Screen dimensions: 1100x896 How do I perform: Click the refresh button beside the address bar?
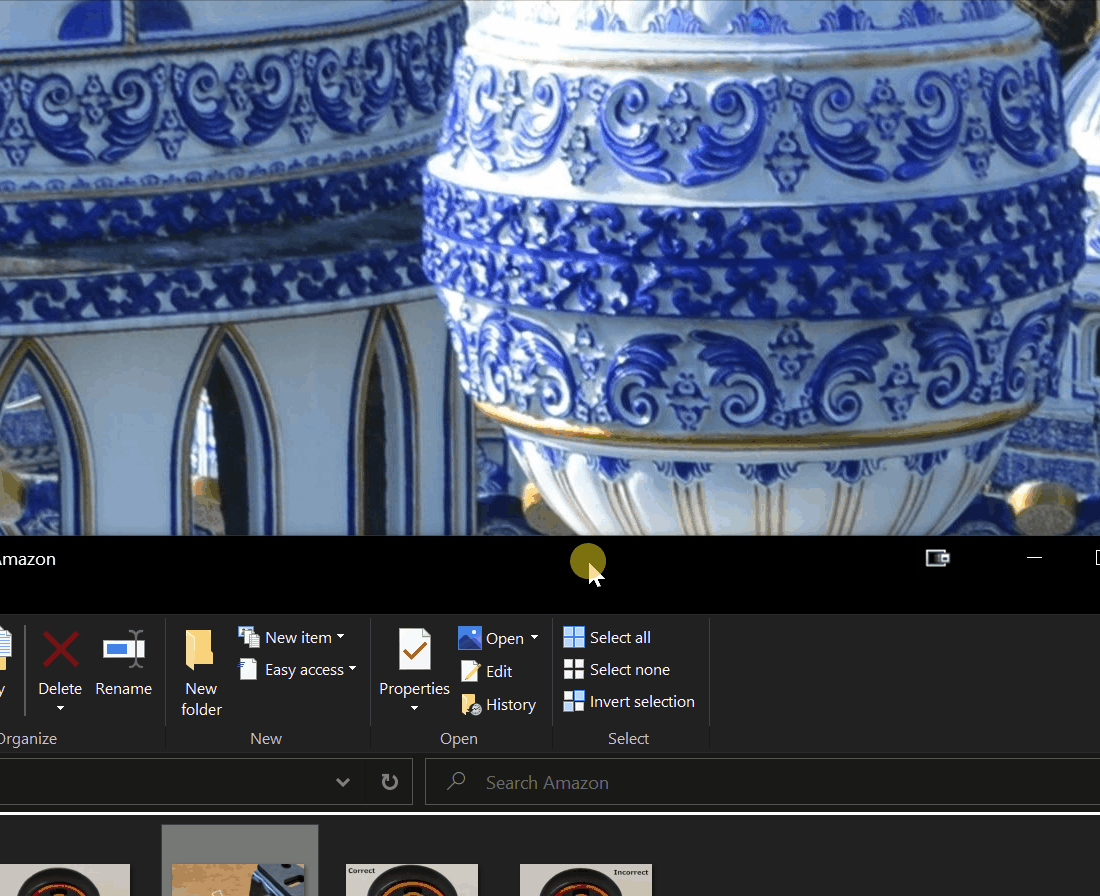[390, 782]
